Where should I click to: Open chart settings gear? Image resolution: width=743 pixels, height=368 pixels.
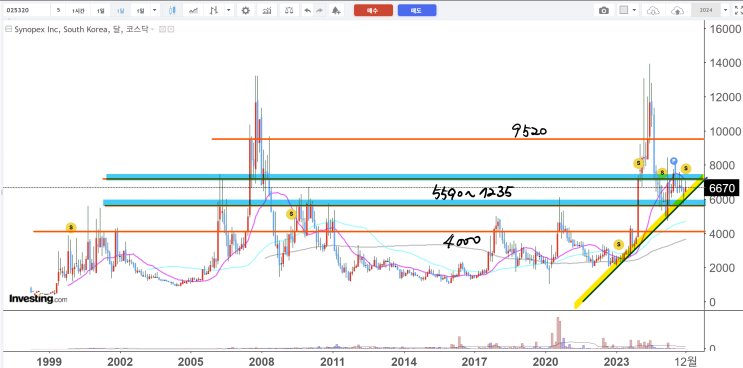245,10
